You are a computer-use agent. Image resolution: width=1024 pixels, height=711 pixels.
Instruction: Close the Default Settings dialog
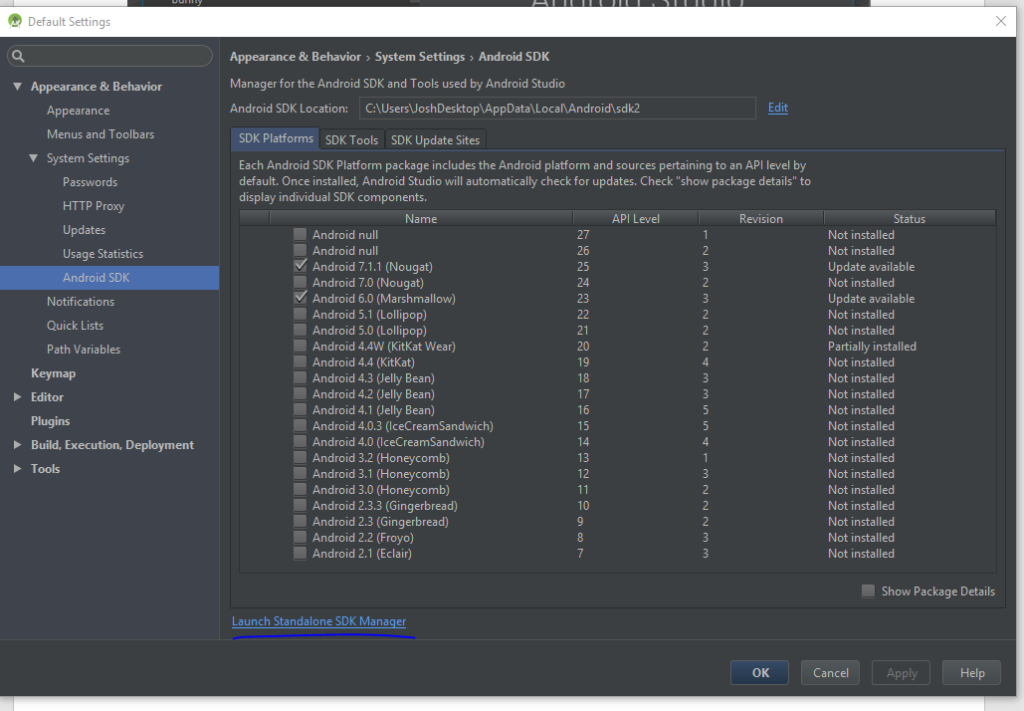tap(1000, 21)
